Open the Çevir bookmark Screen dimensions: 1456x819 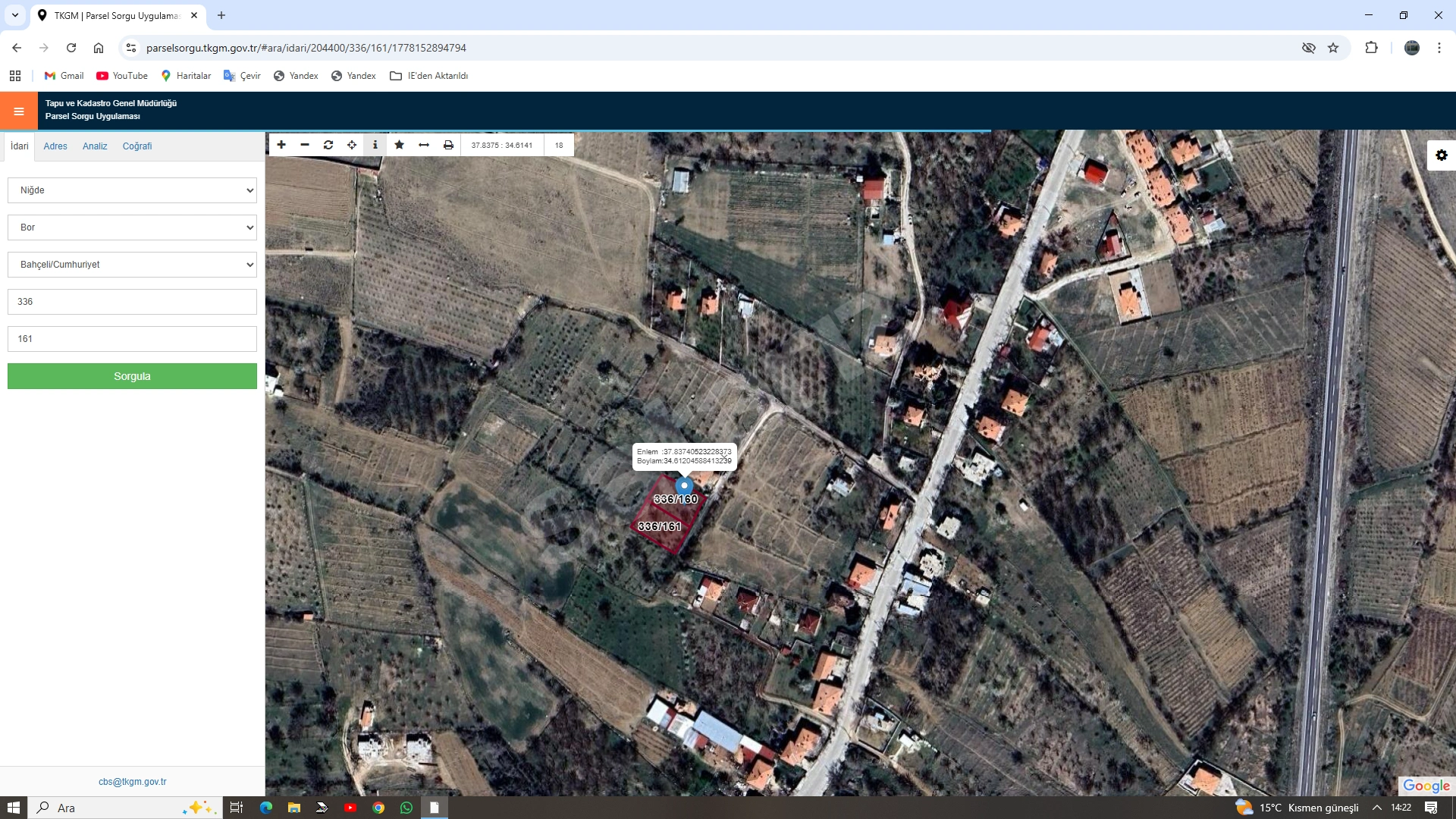click(242, 76)
